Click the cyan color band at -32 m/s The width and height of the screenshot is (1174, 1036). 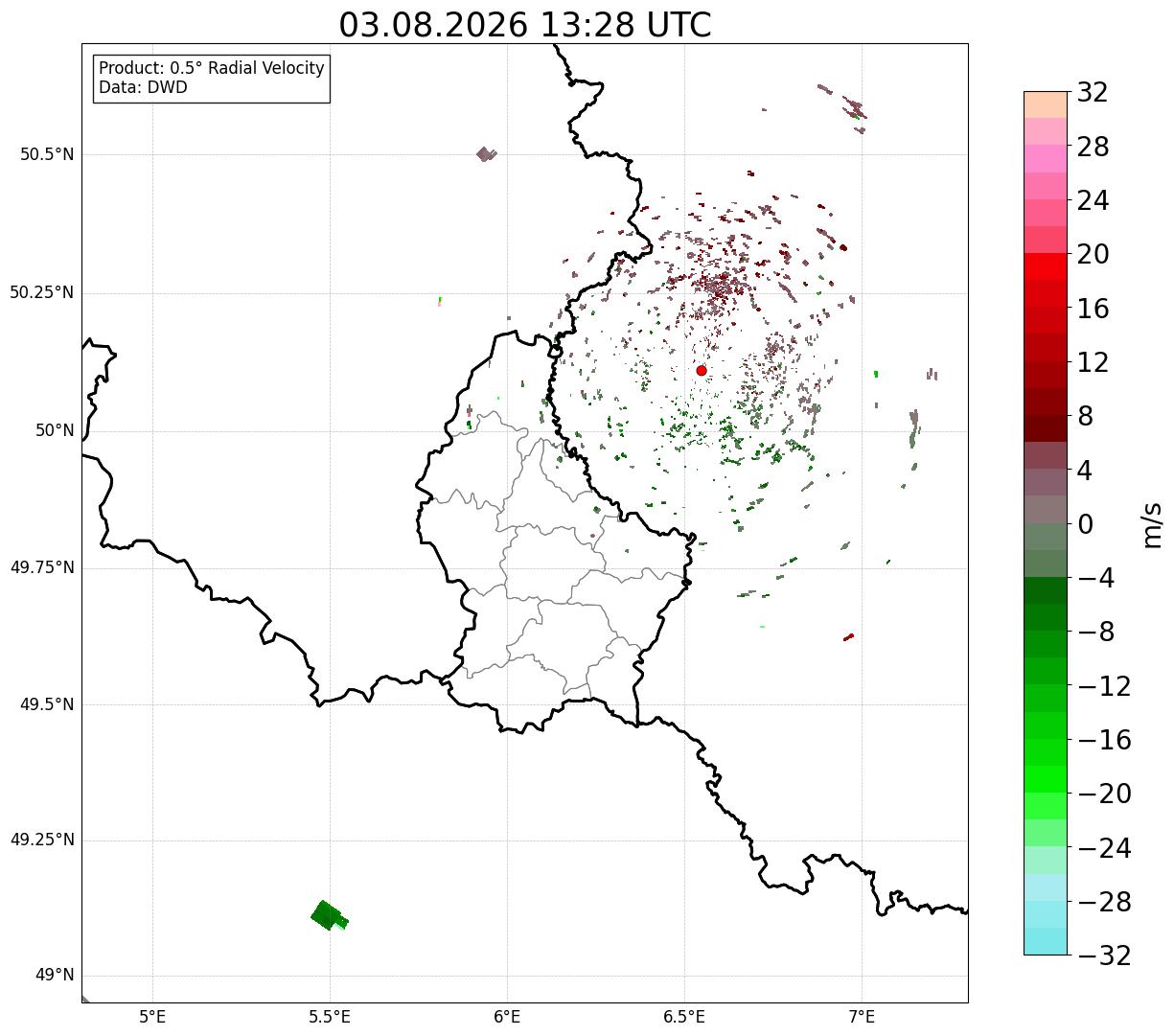point(1046,941)
